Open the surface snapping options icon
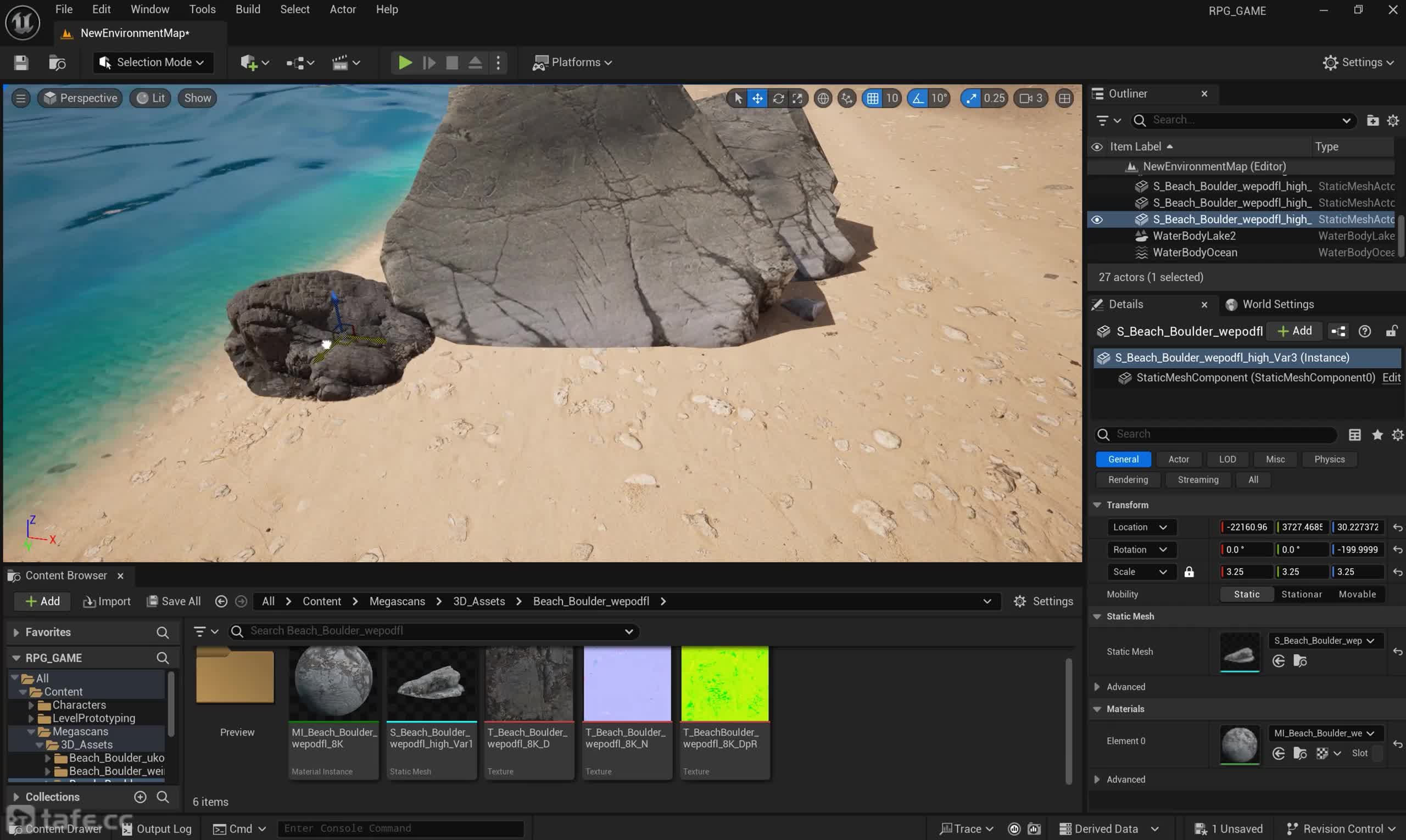The height and width of the screenshot is (840, 1406). click(846, 98)
